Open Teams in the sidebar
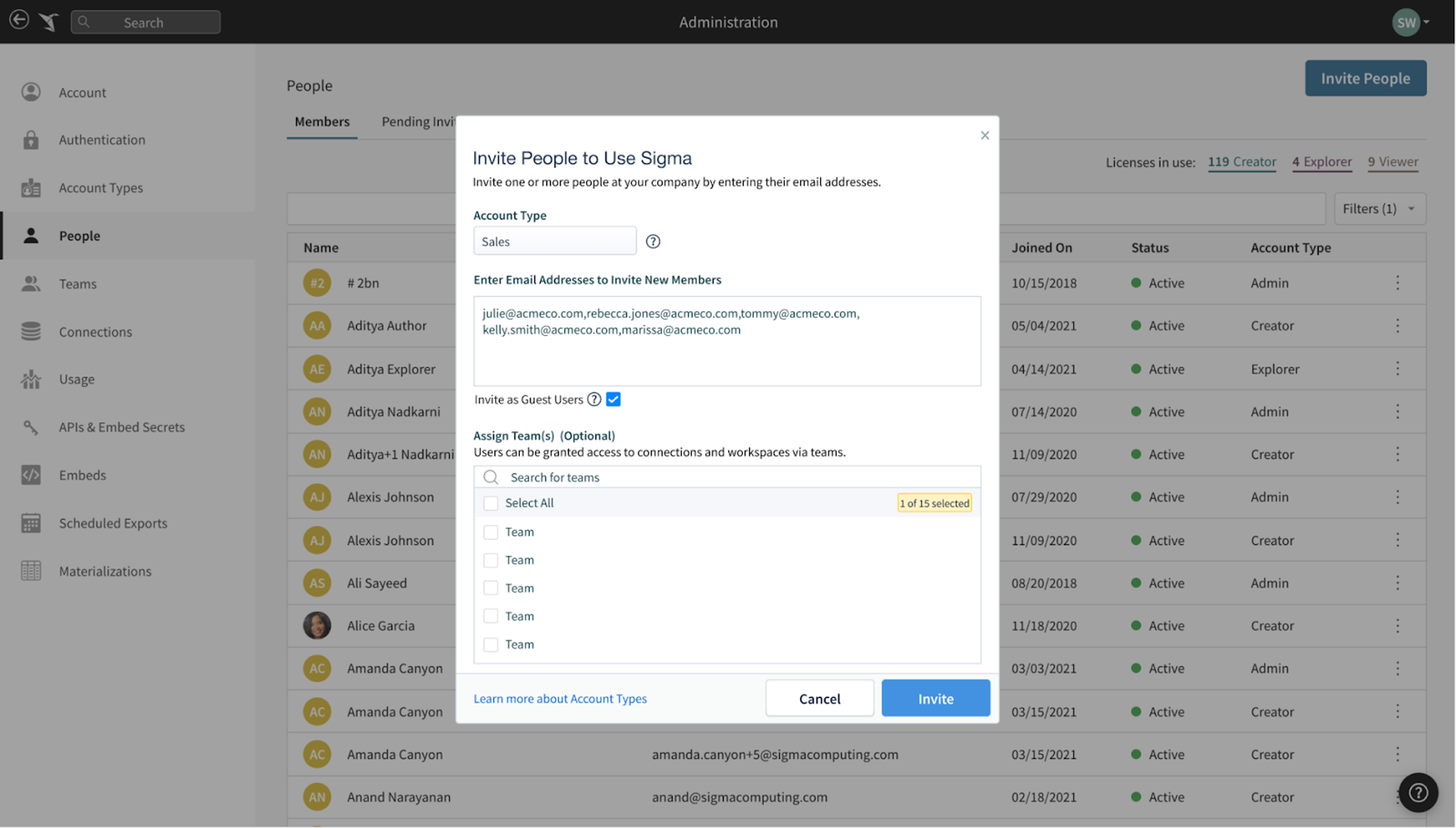Viewport: 1456px width, 828px height. tap(78, 284)
